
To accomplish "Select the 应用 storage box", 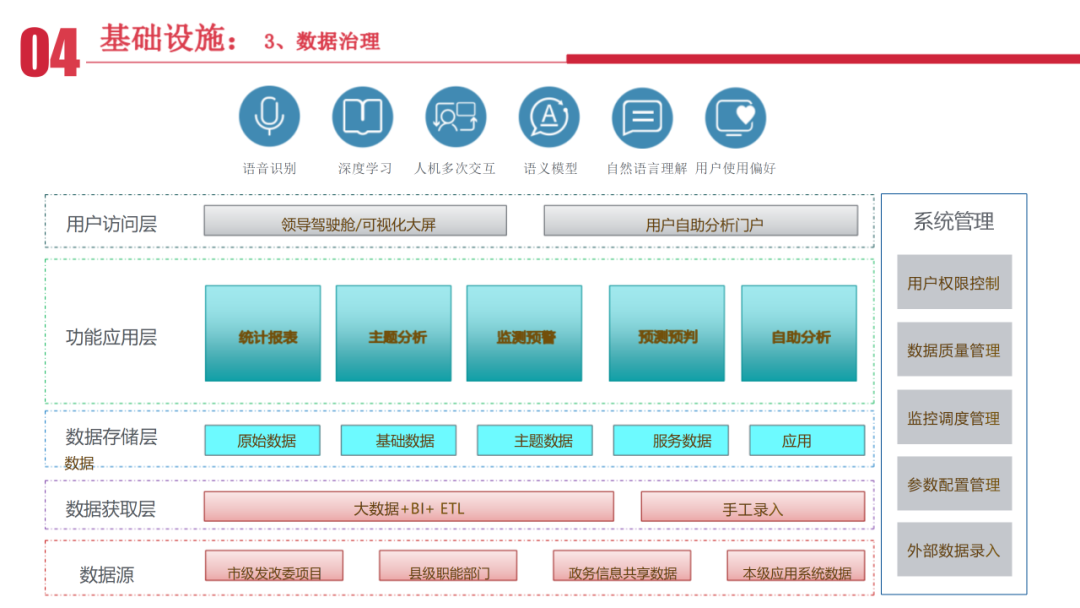I will coord(807,441).
